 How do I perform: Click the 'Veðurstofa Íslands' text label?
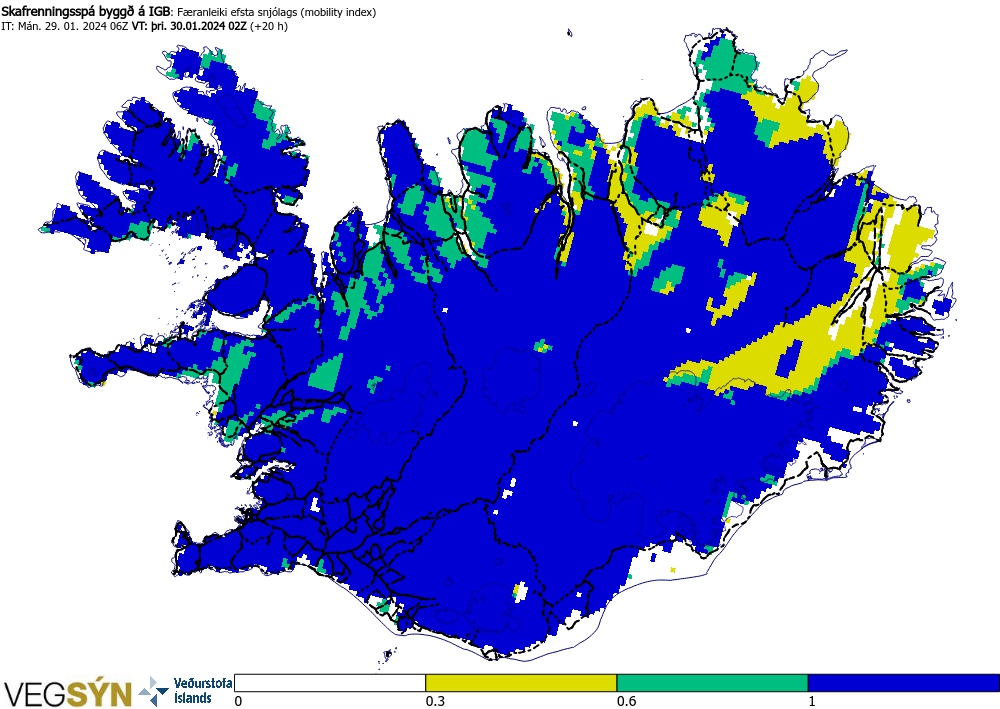click(x=203, y=691)
